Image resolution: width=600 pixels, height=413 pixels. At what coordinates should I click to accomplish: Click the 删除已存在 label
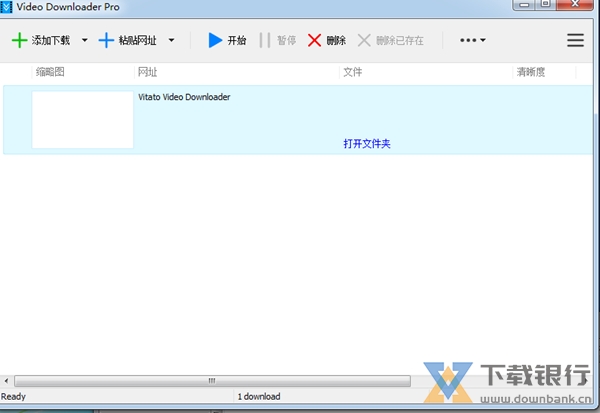click(x=399, y=40)
